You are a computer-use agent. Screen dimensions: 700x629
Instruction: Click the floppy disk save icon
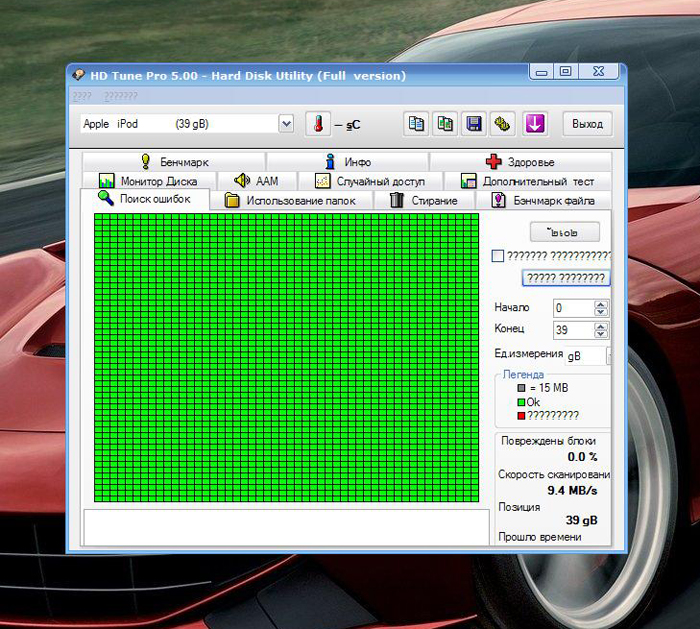pyautogui.click(x=474, y=124)
